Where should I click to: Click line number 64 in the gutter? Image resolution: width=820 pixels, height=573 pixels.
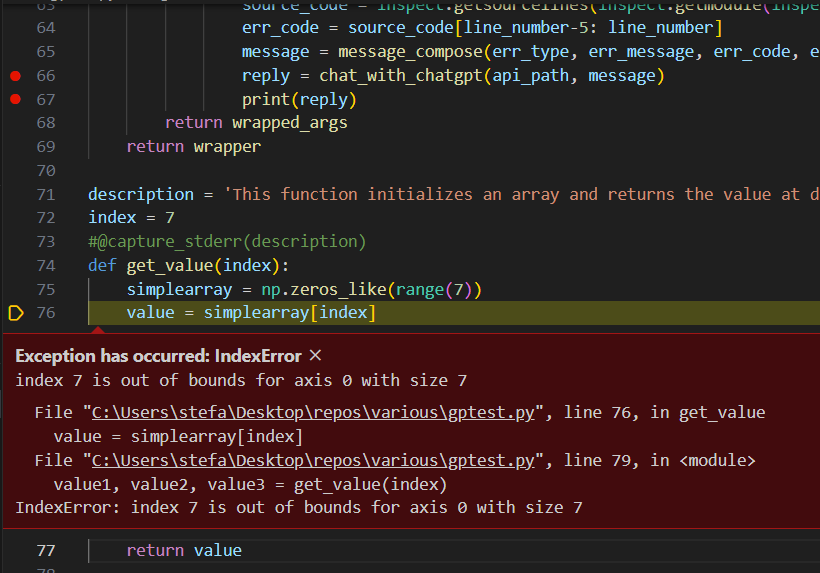point(46,28)
